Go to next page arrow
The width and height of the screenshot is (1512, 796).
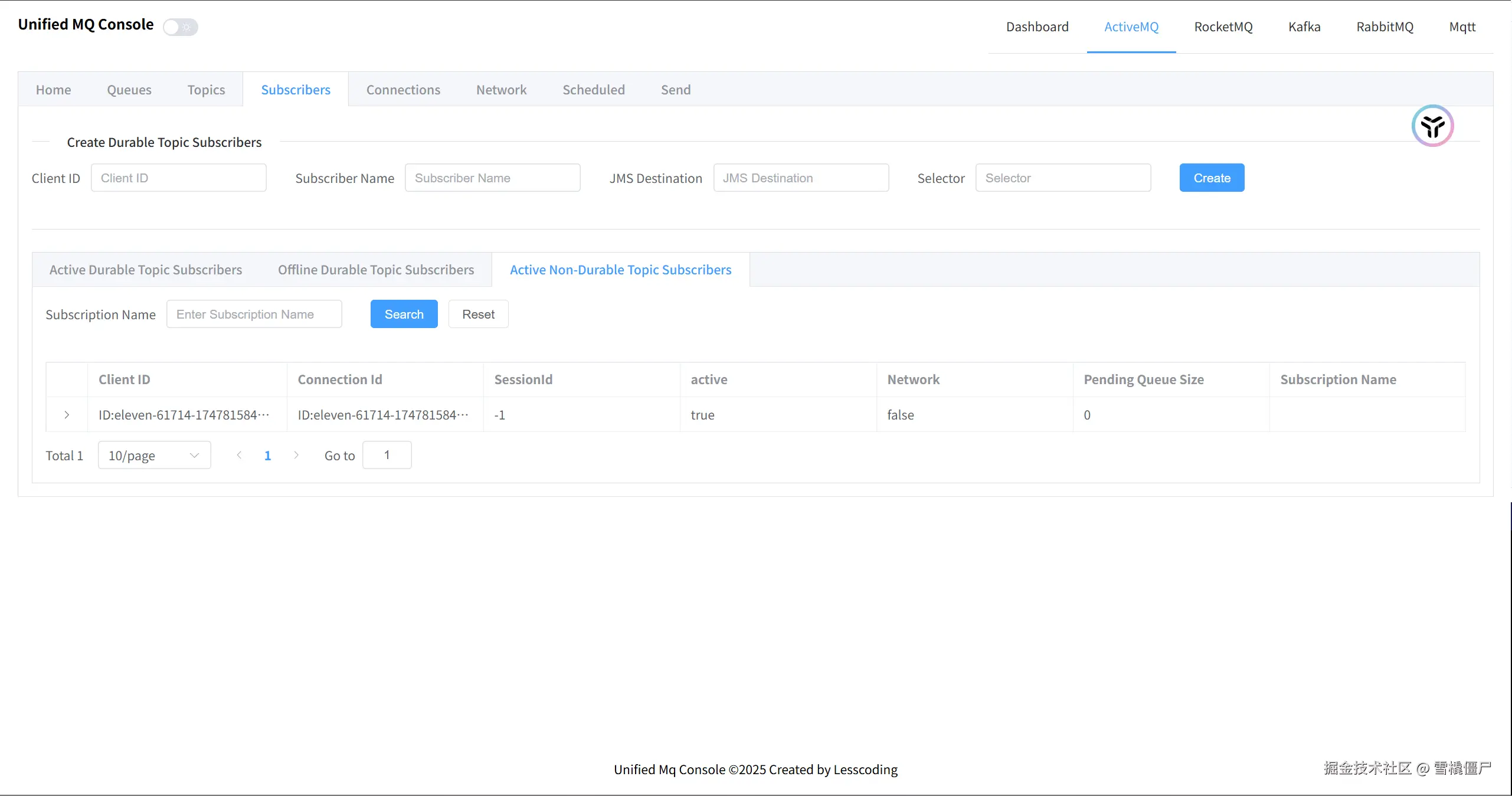pyautogui.click(x=296, y=455)
